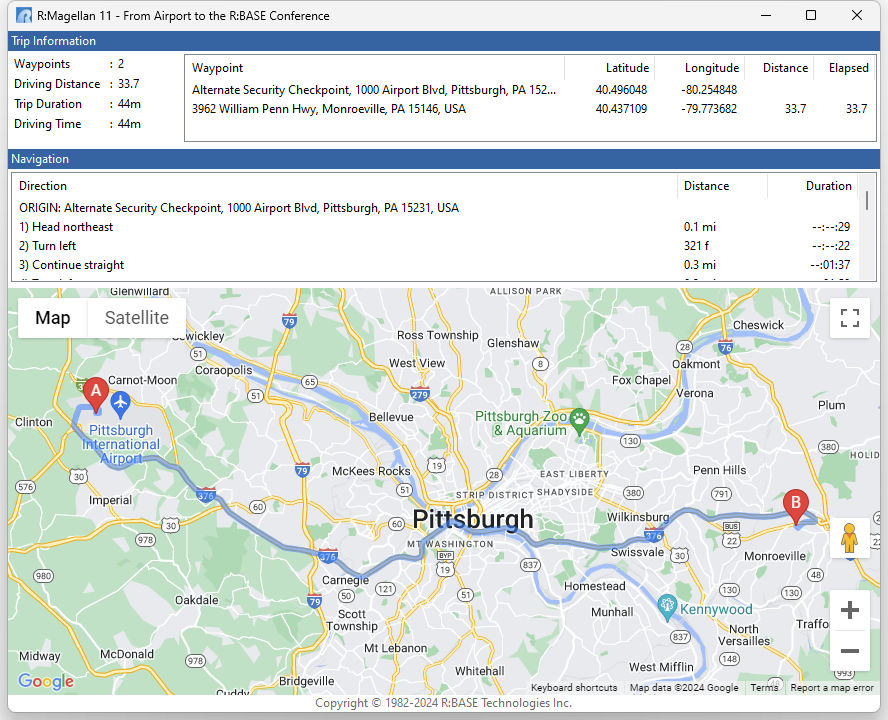Select the ORIGIN row in directions
Image resolution: width=888 pixels, height=720 pixels.
[x=436, y=208]
